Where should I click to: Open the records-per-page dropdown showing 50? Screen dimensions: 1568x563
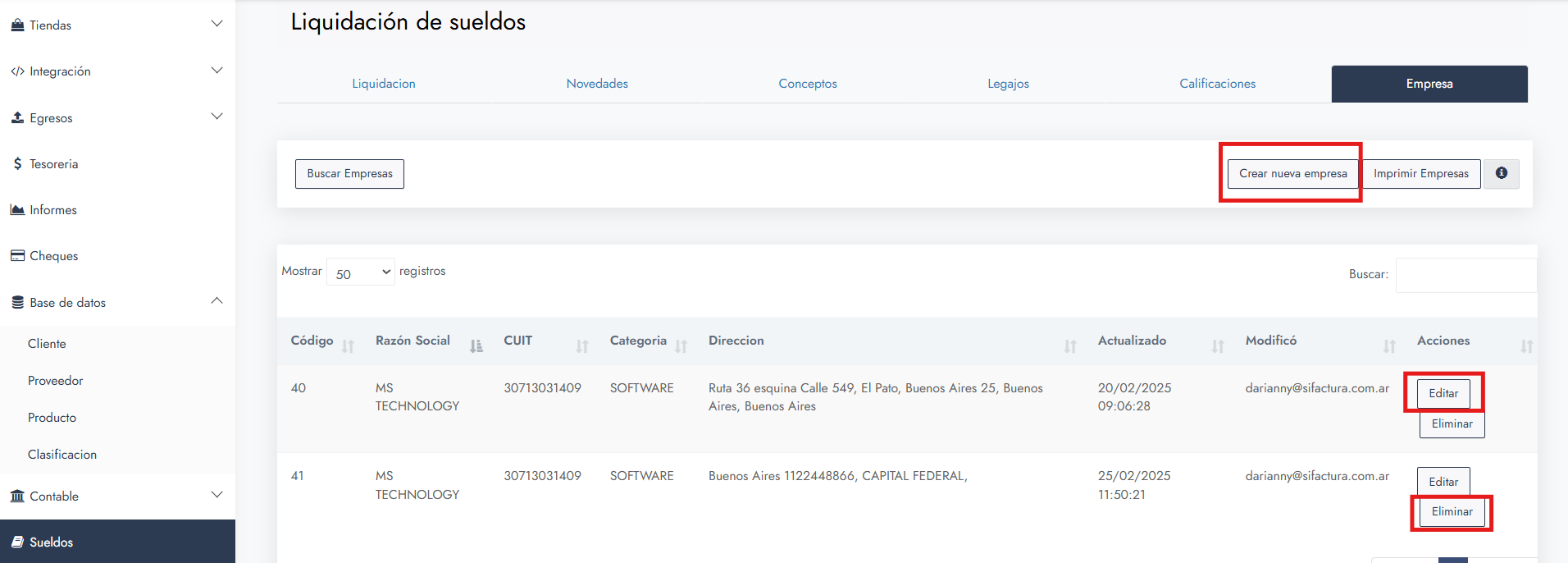coord(361,272)
